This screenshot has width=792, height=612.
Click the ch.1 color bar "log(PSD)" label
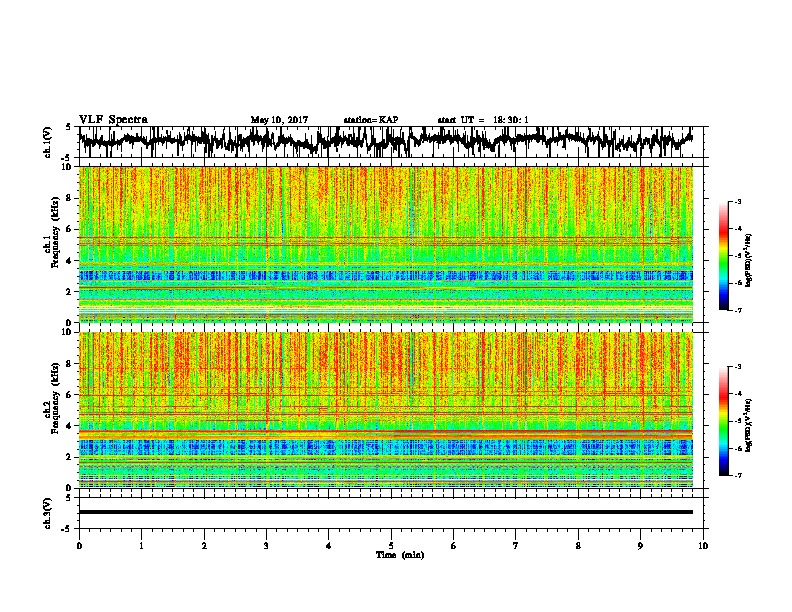[x=748, y=260]
